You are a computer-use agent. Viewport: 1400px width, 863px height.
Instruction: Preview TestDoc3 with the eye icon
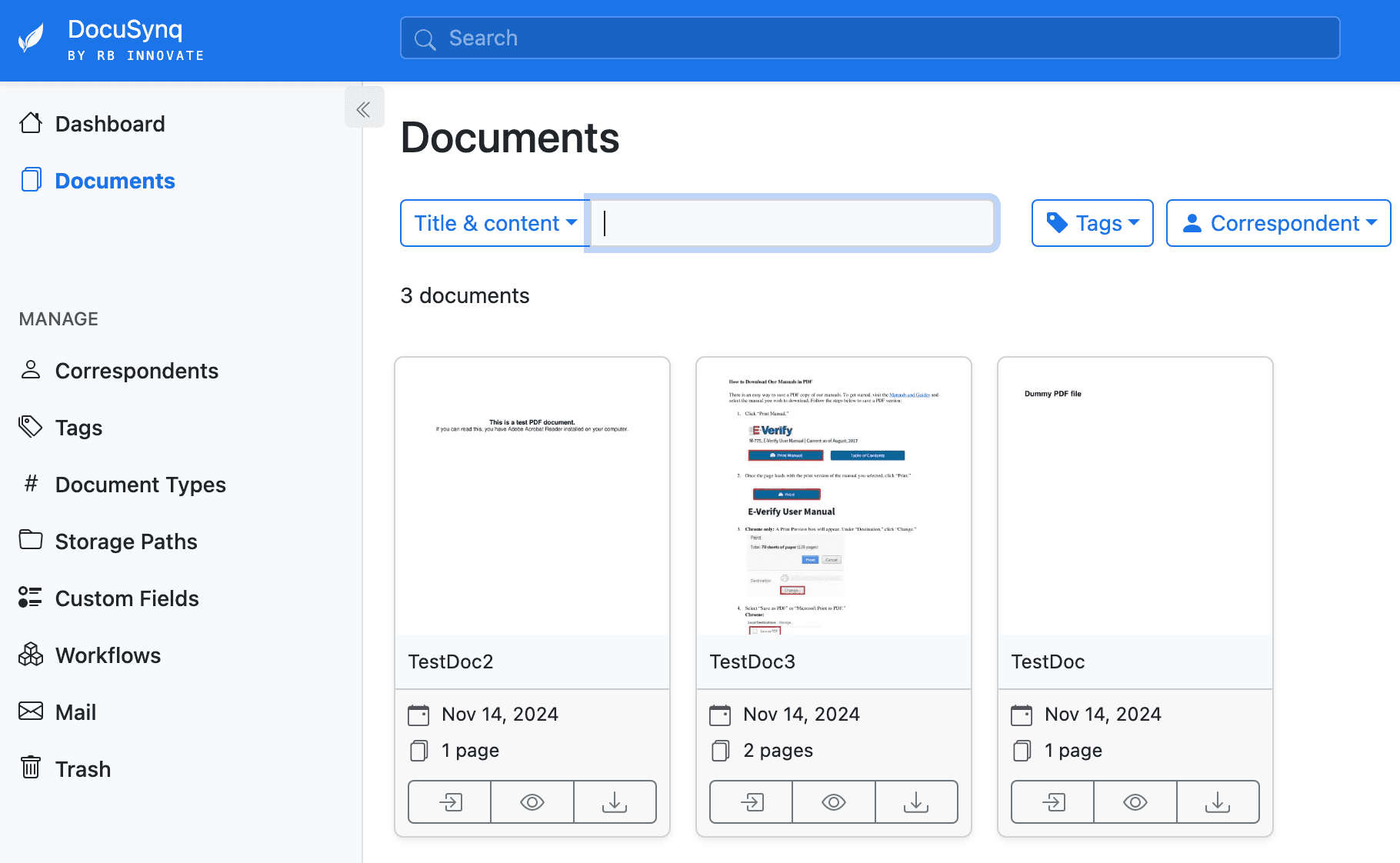[834, 802]
